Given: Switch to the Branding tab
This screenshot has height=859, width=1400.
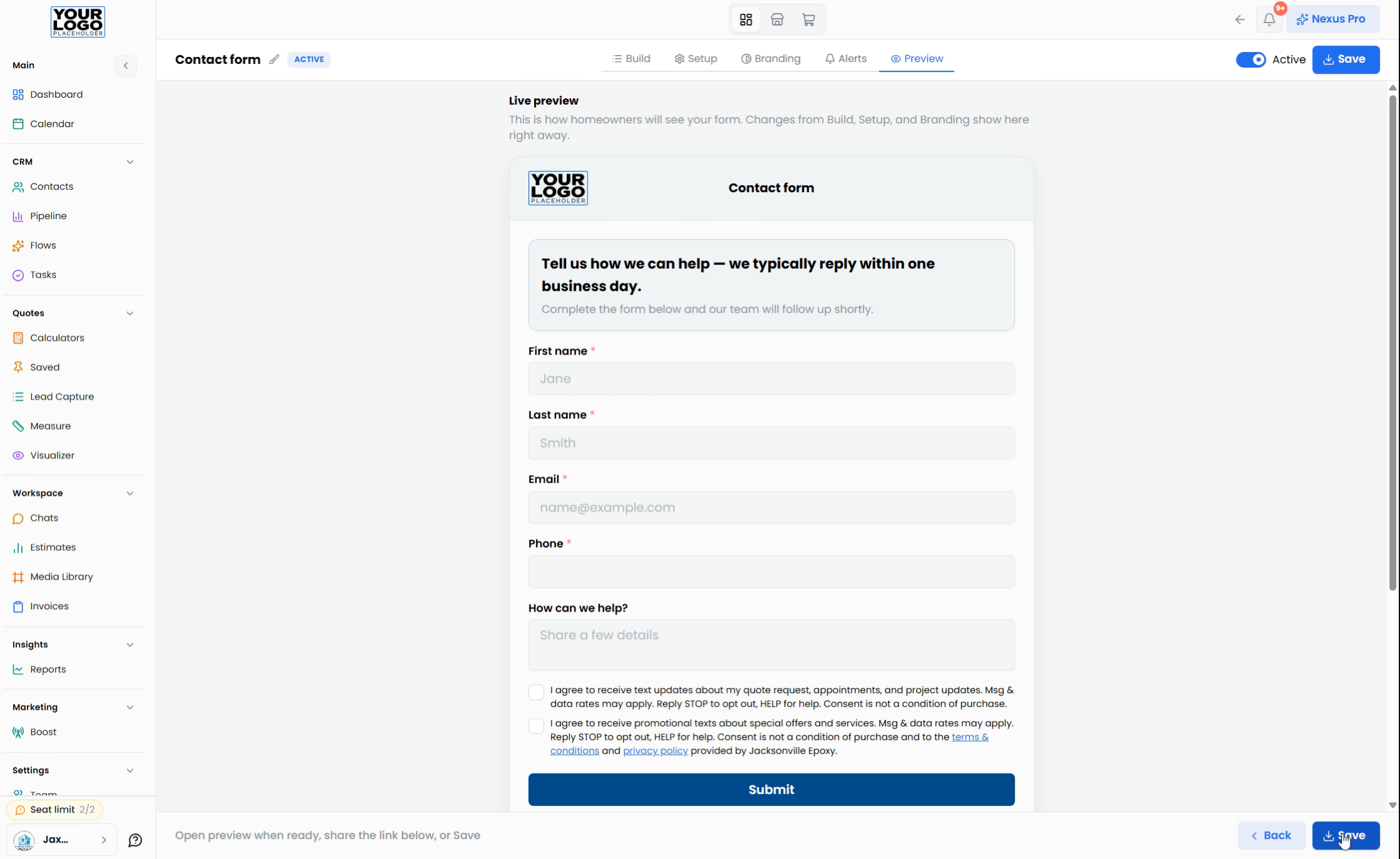Looking at the screenshot, I should (x=771, y=59).
